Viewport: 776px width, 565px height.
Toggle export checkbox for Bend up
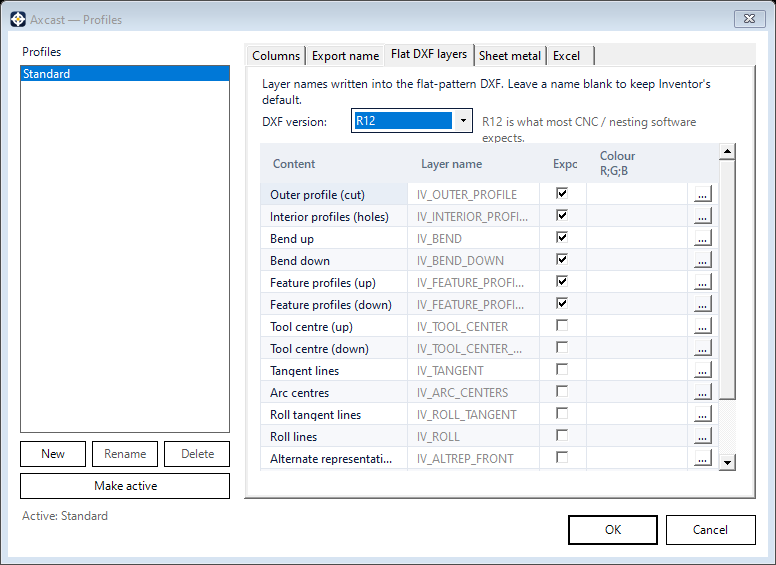pyautogui.click(x=562, y=237)
